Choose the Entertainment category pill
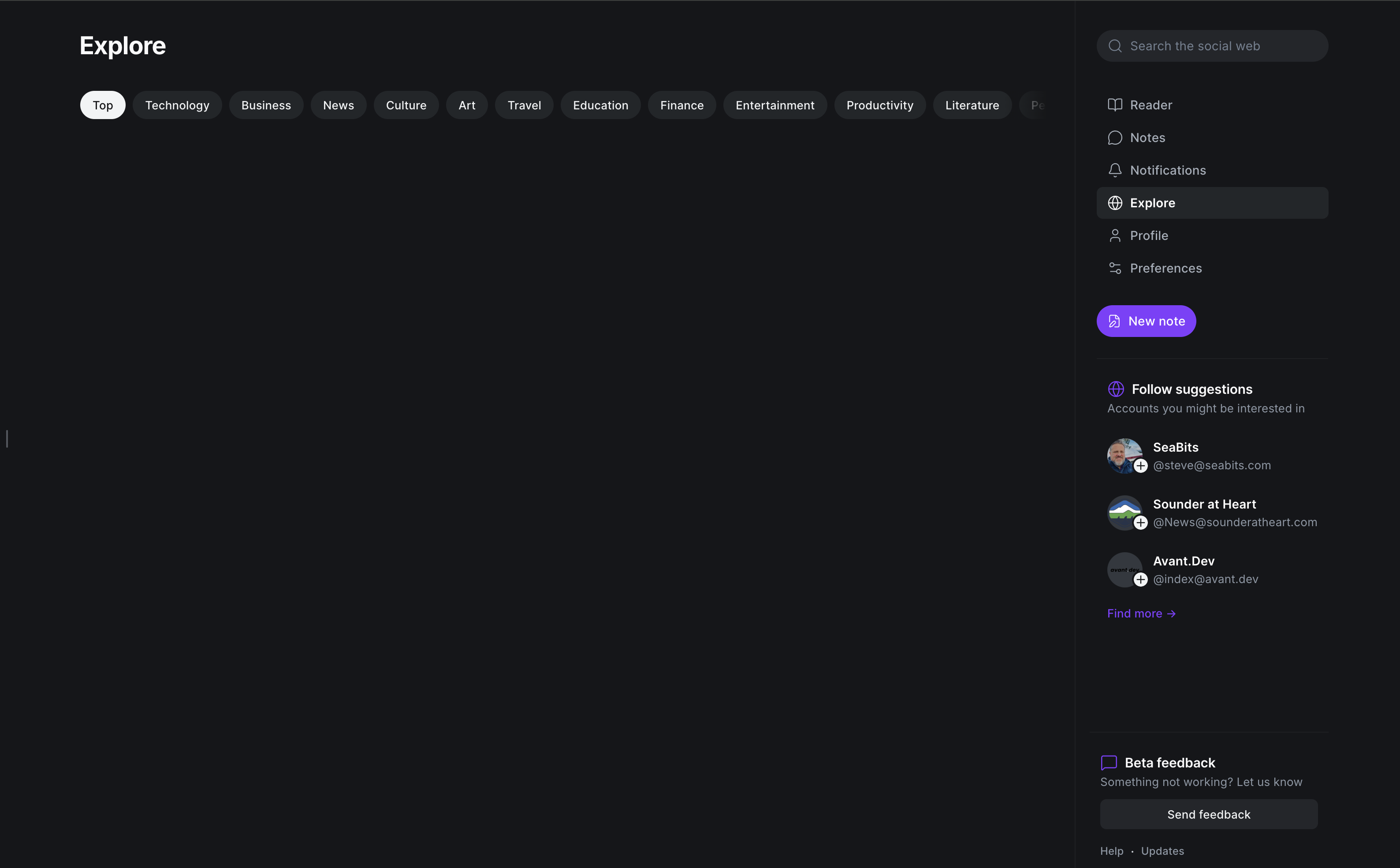This screenshot has width=1400, height=868. point(774,105)
